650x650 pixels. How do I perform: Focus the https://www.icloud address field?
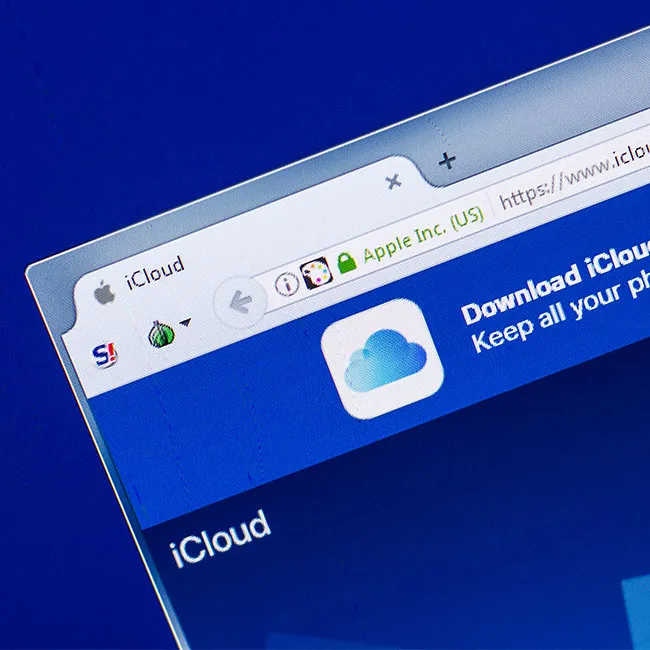point(574,174)
